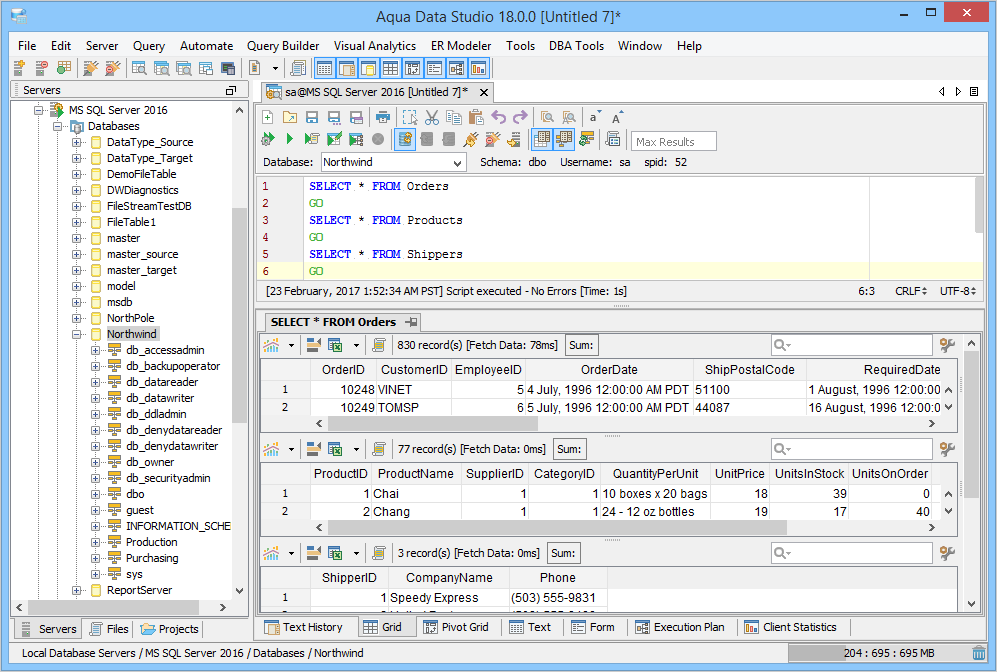Click the Open folder icon in editor toolbar
The width and height of the screenshot is (997, 672).
[290, 118]
